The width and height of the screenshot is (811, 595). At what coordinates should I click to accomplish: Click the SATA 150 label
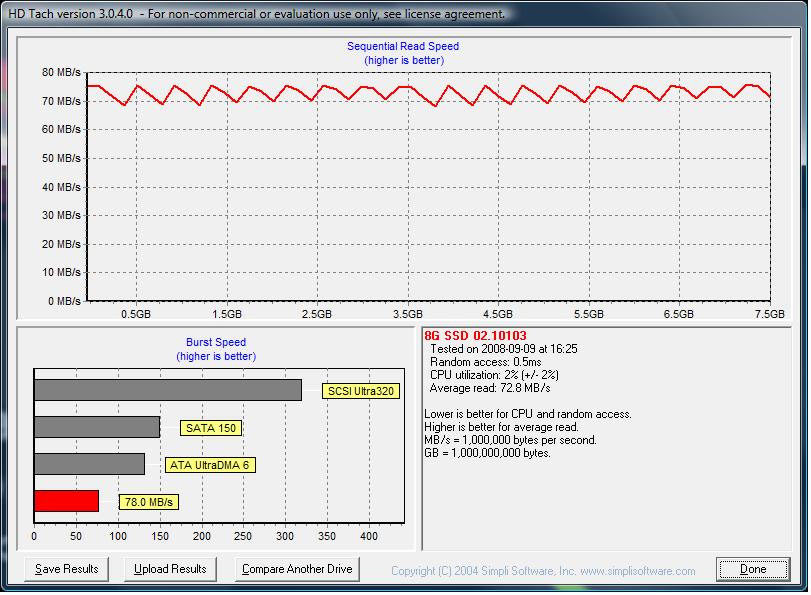(x=211, y=428)
